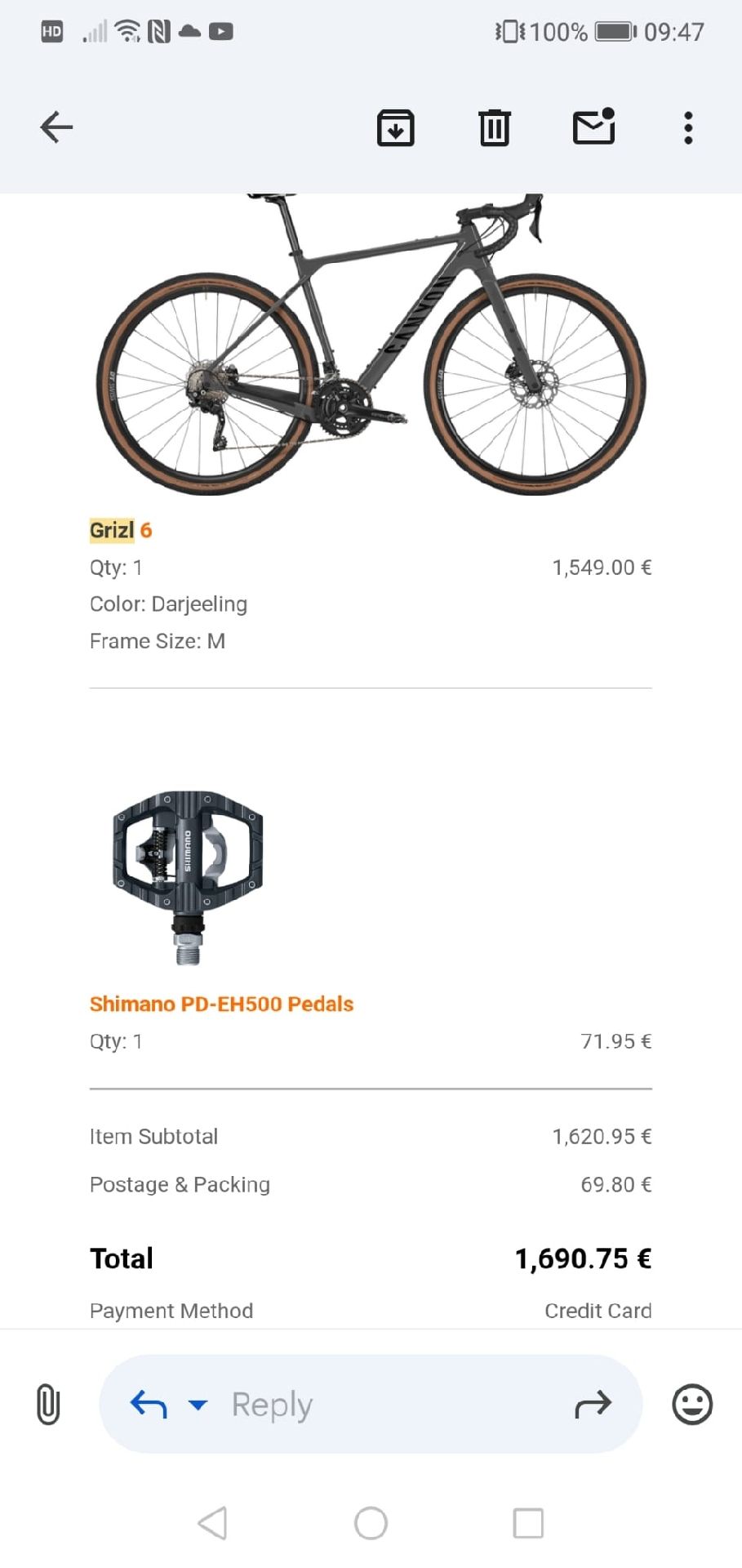Open the emoji reaction picker
The image size is (742, 1568).
point(691,1405)
